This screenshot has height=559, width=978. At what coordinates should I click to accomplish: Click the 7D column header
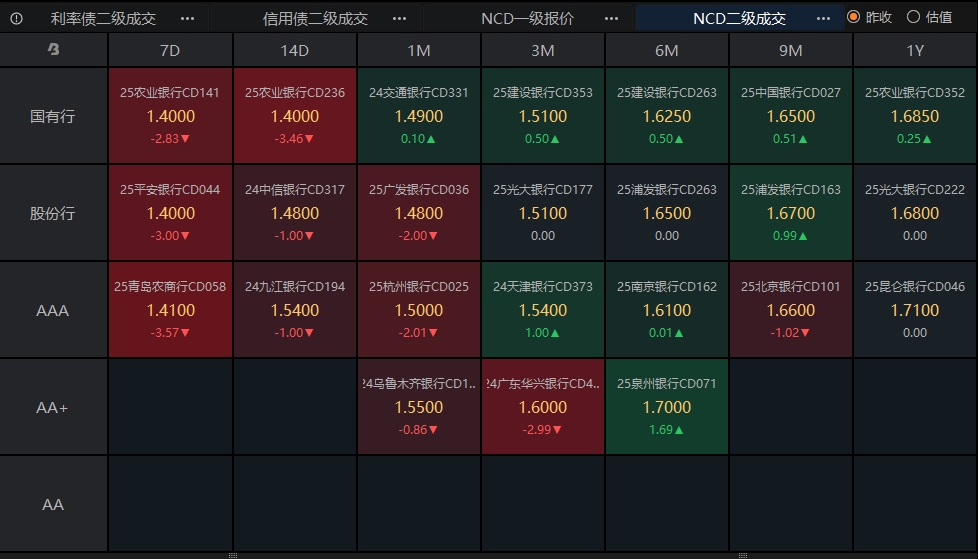point(170,50)
